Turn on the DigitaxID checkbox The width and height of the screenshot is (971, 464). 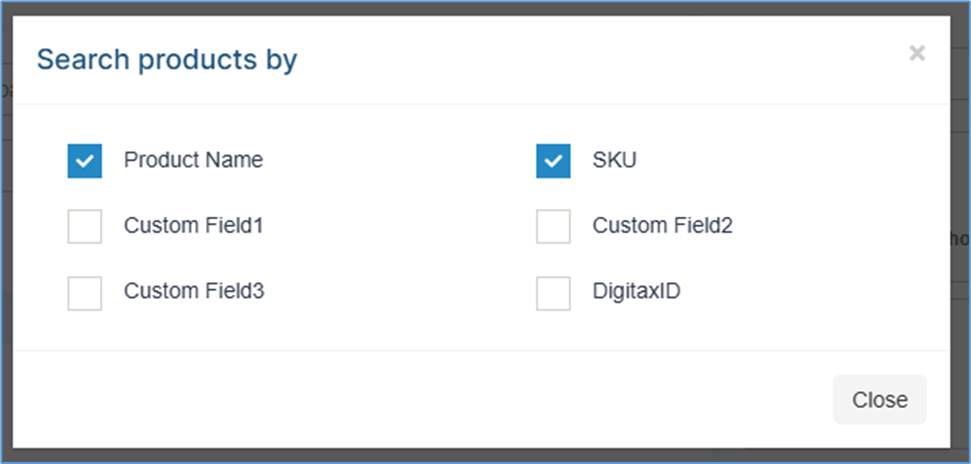tap(553, 293)
